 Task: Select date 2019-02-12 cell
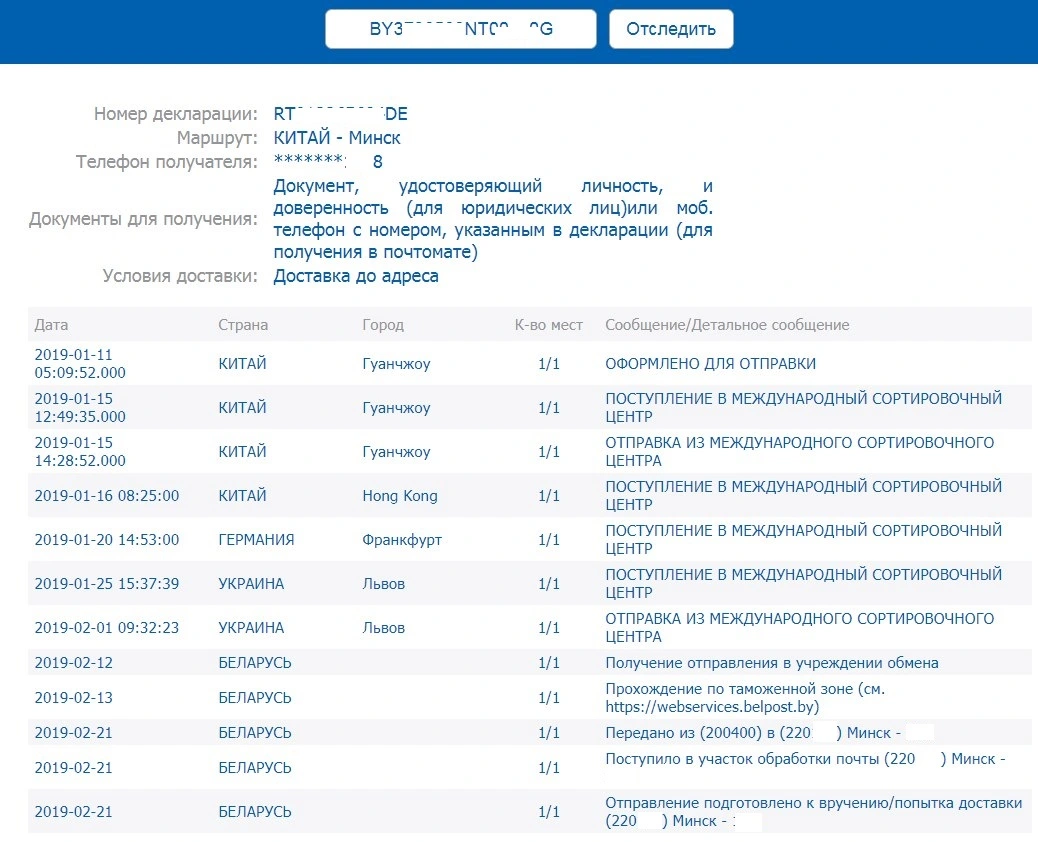73,663
